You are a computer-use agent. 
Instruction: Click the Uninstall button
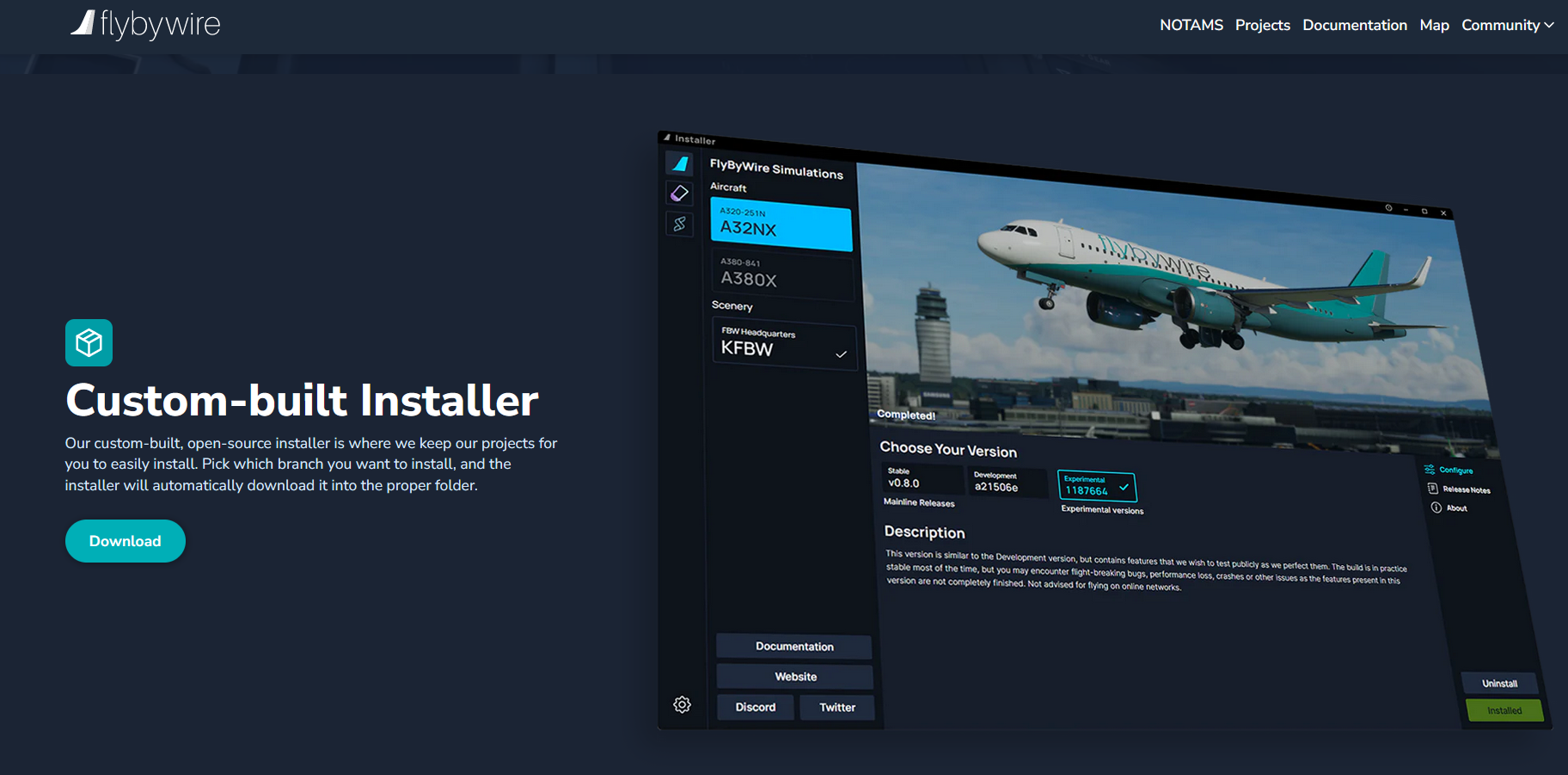pos(1499,682)
